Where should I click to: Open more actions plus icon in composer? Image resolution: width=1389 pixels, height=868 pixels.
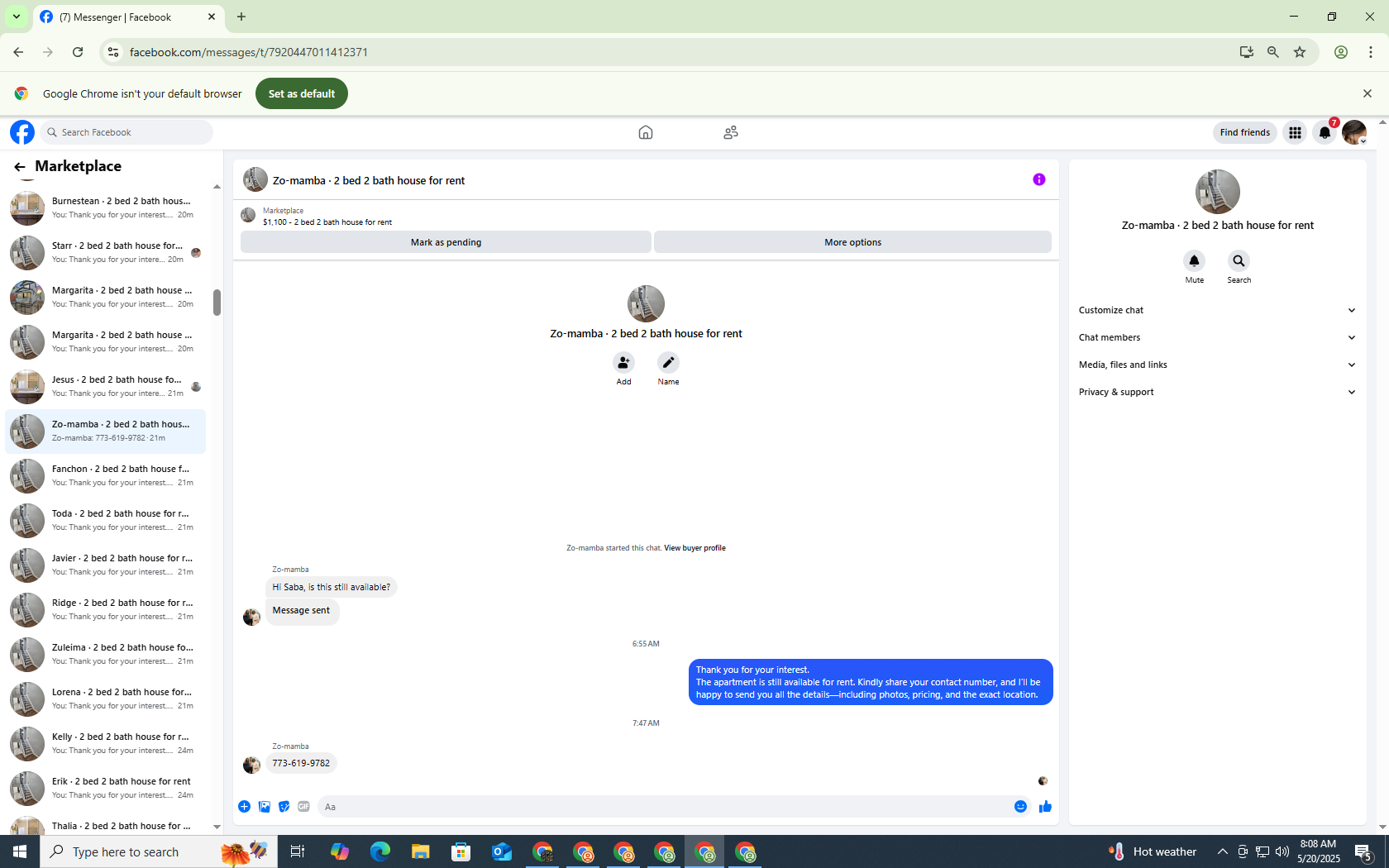coord(245,807)
